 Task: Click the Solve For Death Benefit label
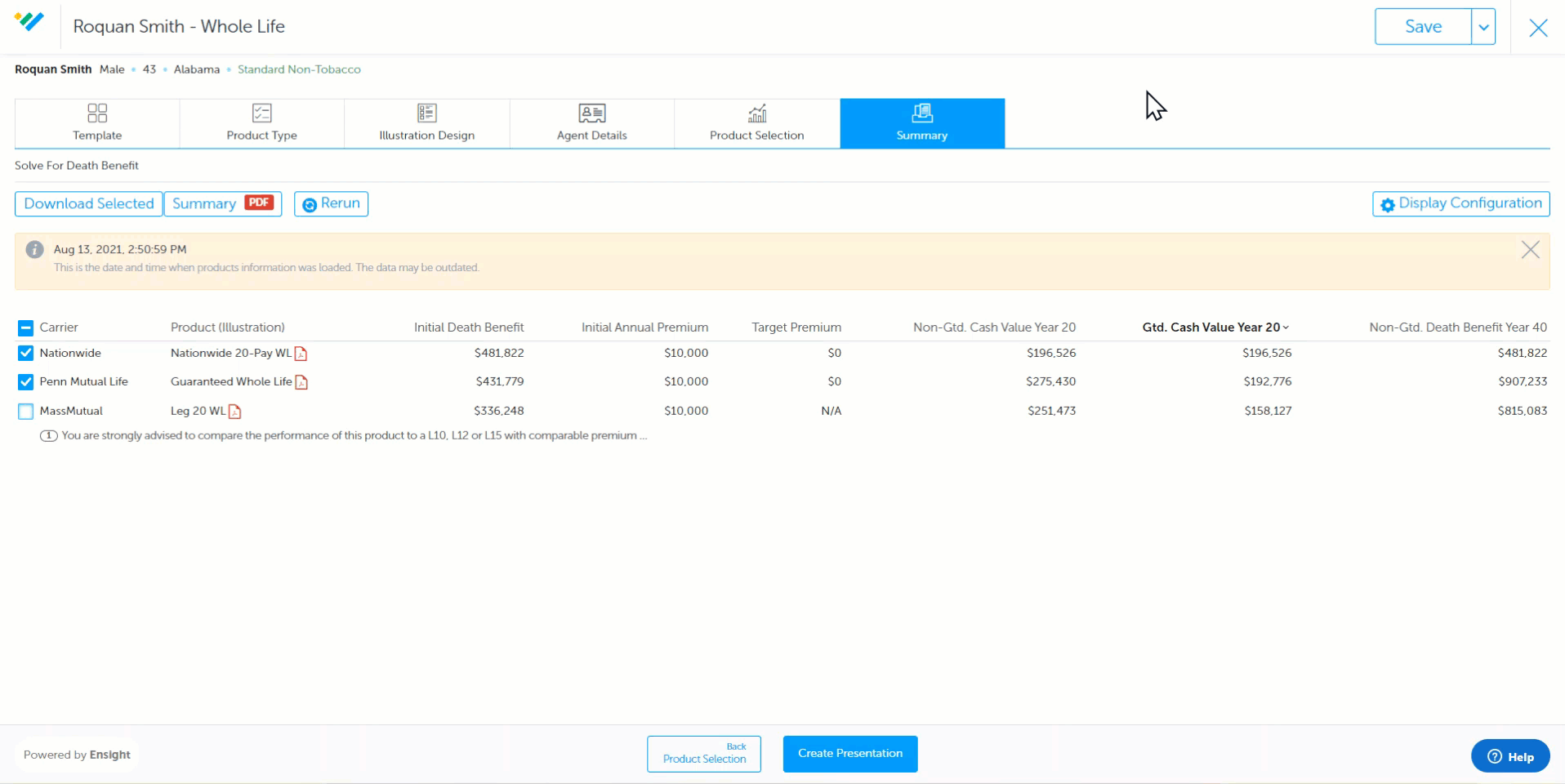[x=77, y=165]
